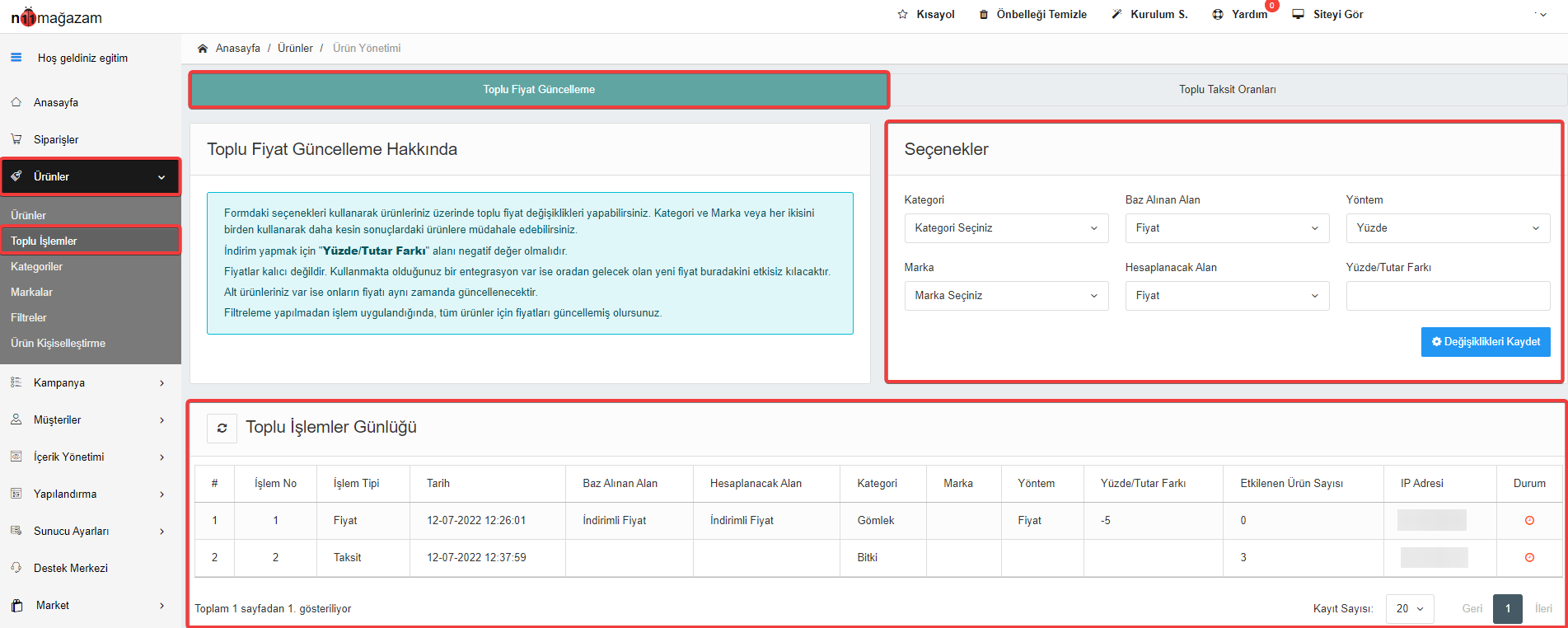Open the Baz Alınan Alan dropdown
The height and width of the screenshot is (628, 1568).
1227,228
